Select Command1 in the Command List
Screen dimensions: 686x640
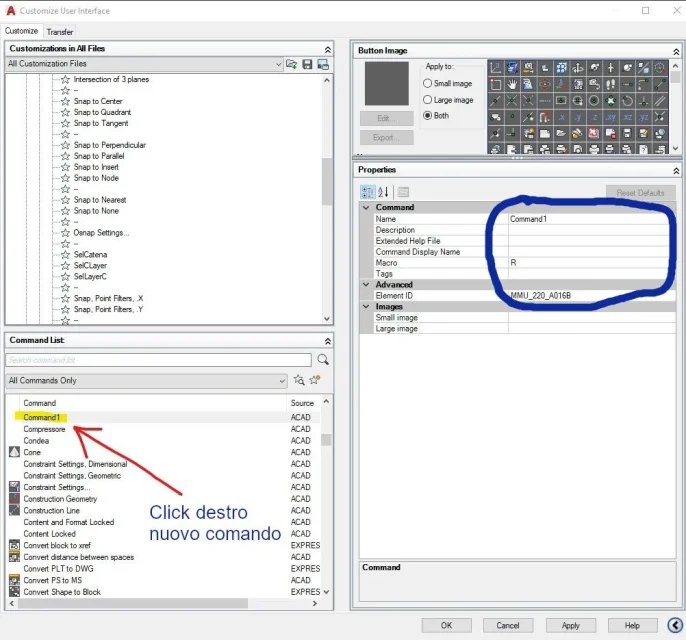(x=41, y=417)
